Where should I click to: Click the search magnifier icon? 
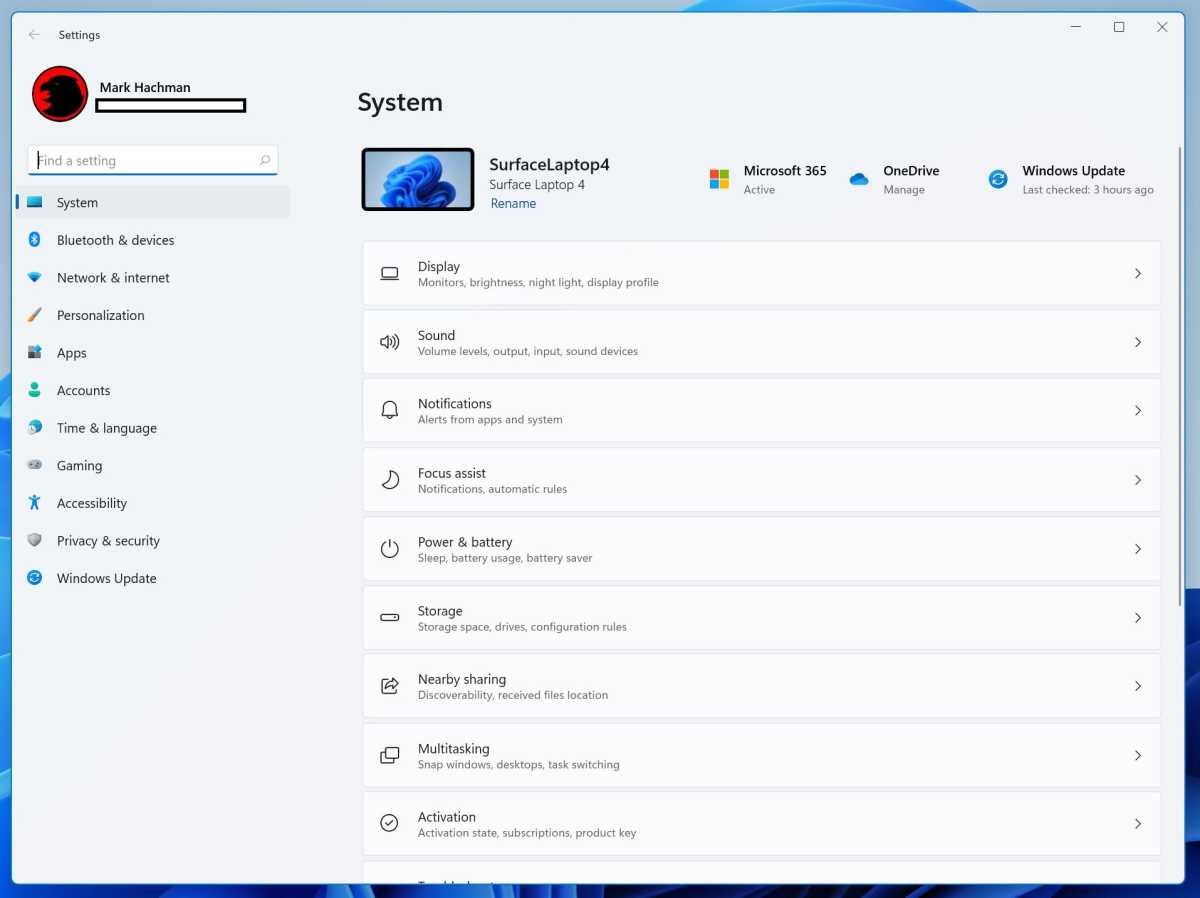[265, 160]
